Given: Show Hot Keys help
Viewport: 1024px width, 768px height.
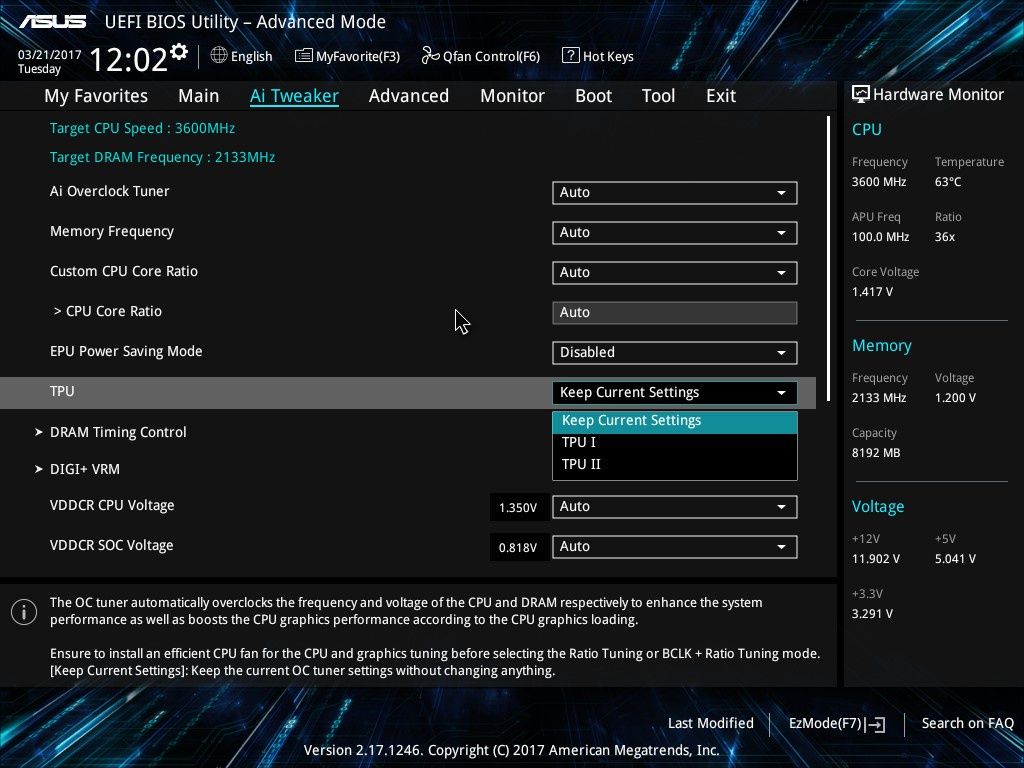Looking at the screenshot, I should coord(598,56).
